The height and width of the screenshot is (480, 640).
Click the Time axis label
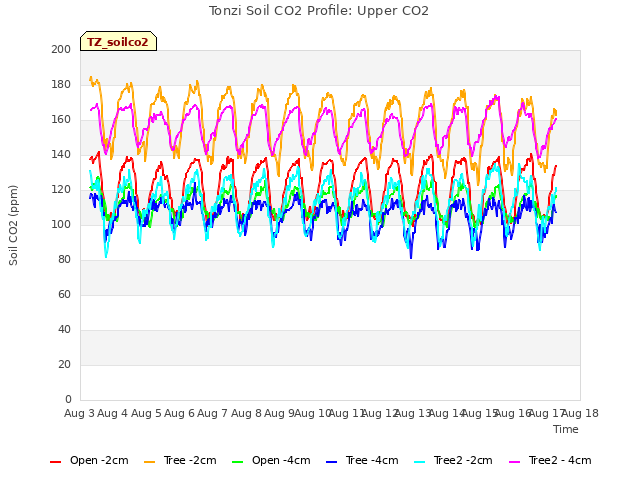click(x=566, y=429)
